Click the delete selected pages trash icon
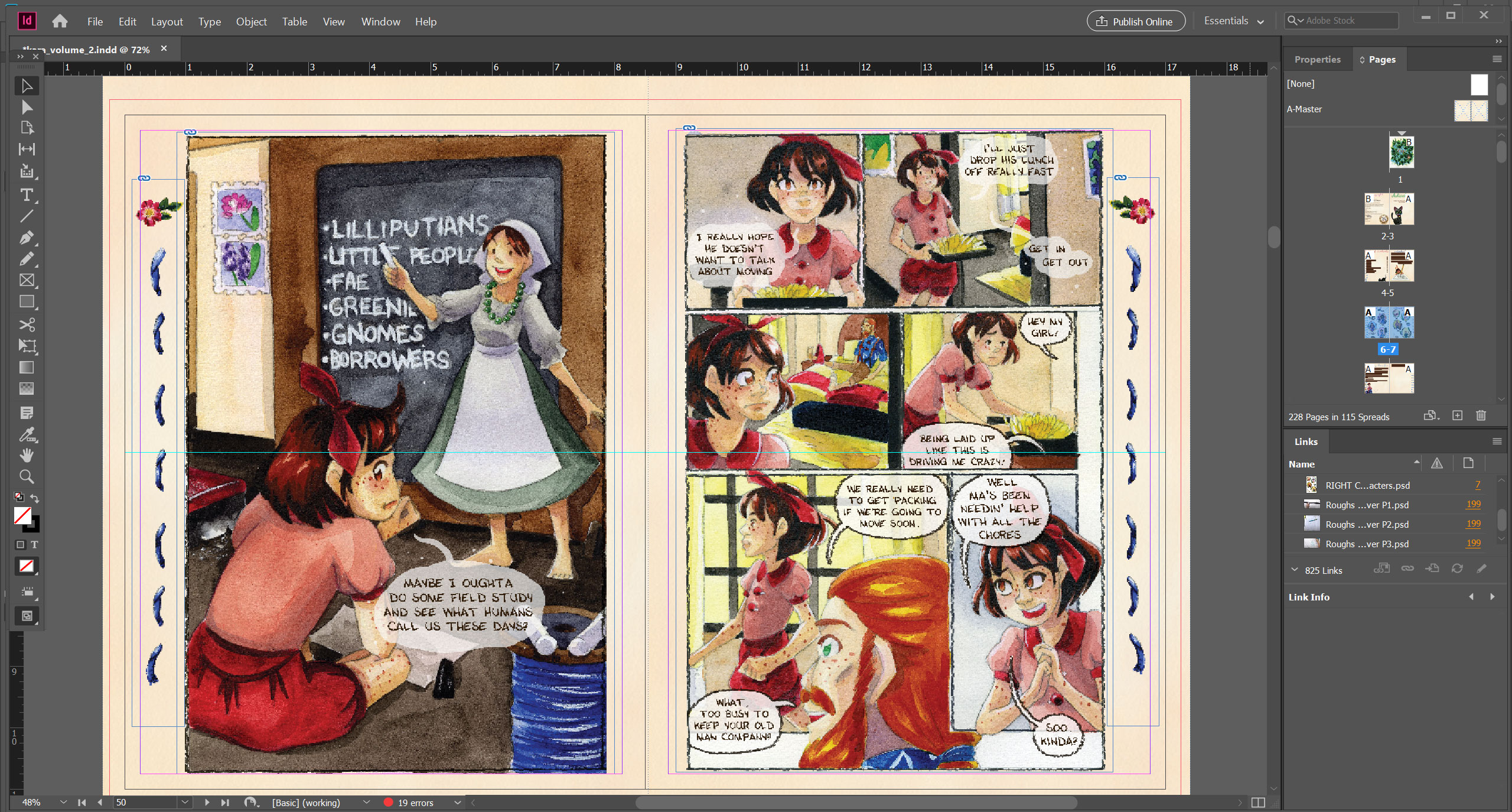This screenshot has height=812, width=1512. [x=1481, y=415]
